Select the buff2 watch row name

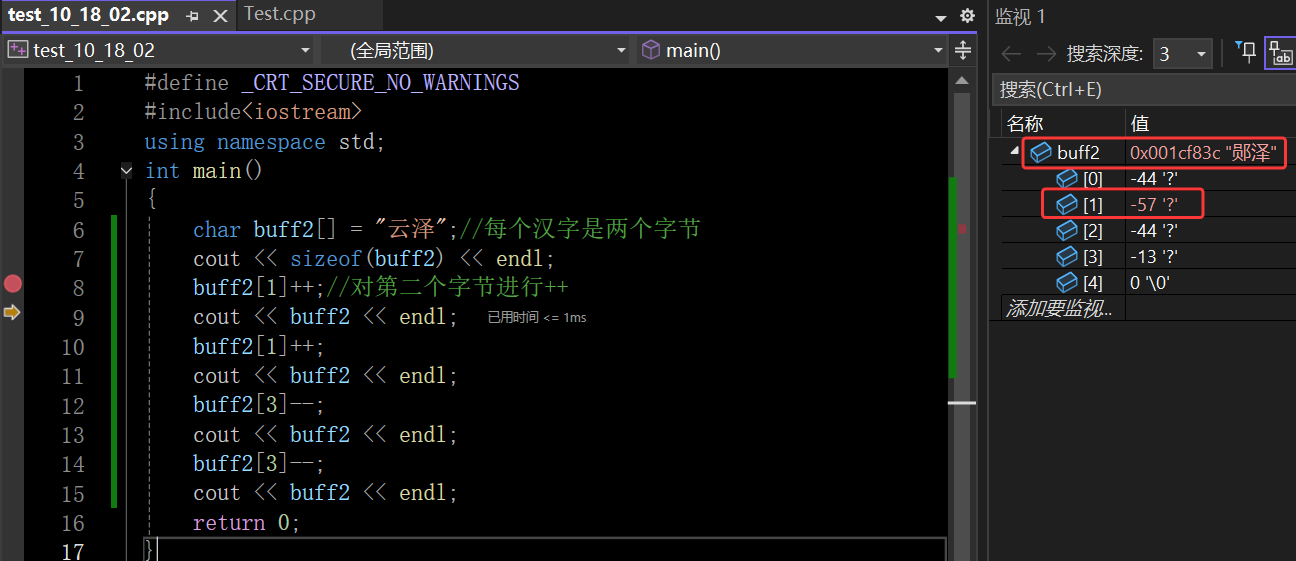1078,153
